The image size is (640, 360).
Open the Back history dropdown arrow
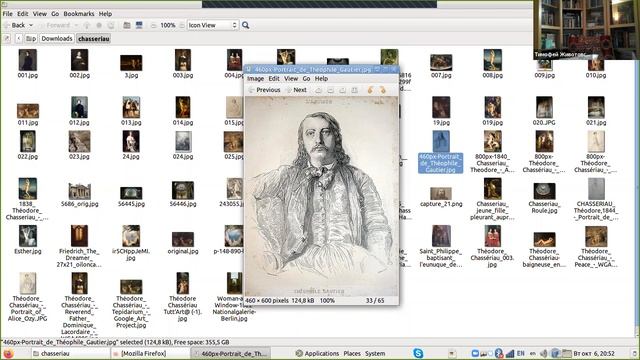click(31, 25)
